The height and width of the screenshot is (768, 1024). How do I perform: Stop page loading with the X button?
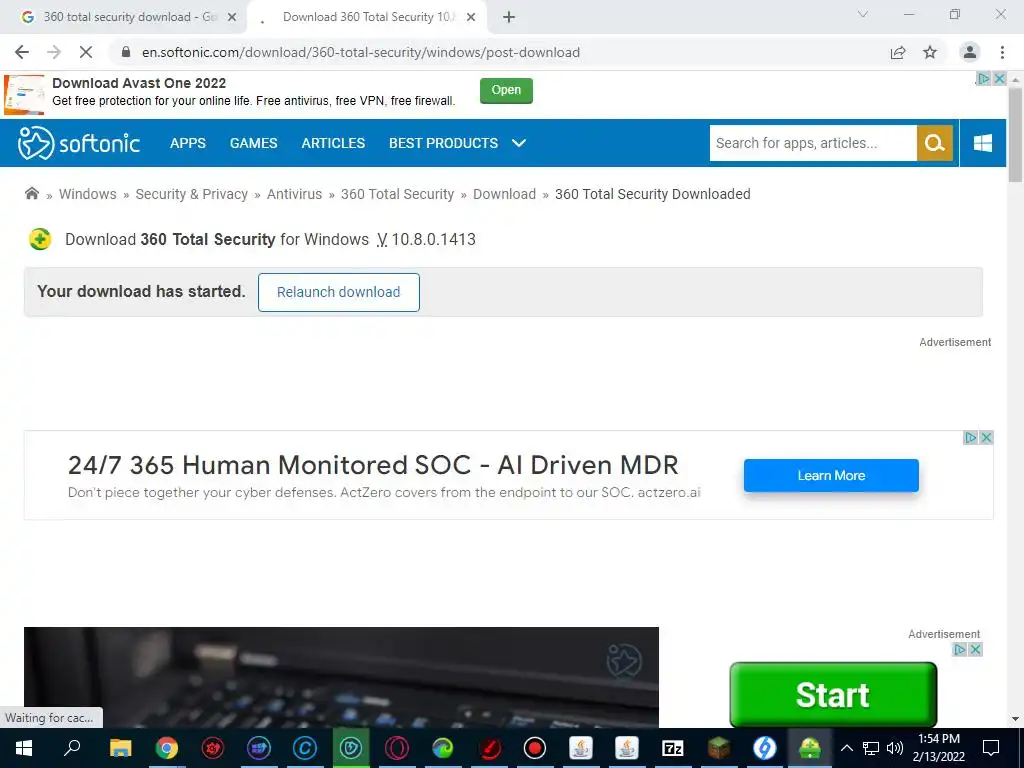(86, 52)
